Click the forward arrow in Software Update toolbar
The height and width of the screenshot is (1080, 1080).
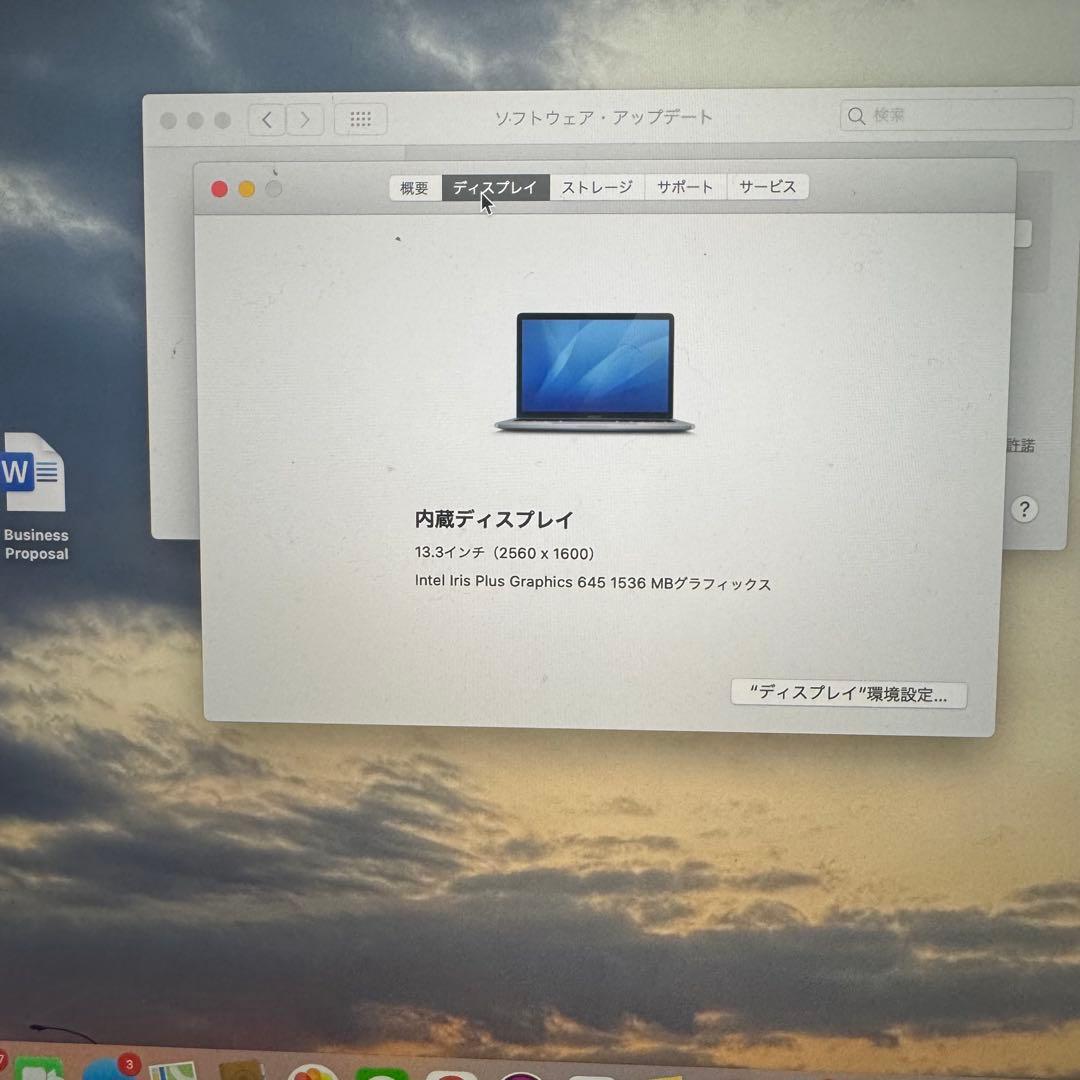pos(305,119)
